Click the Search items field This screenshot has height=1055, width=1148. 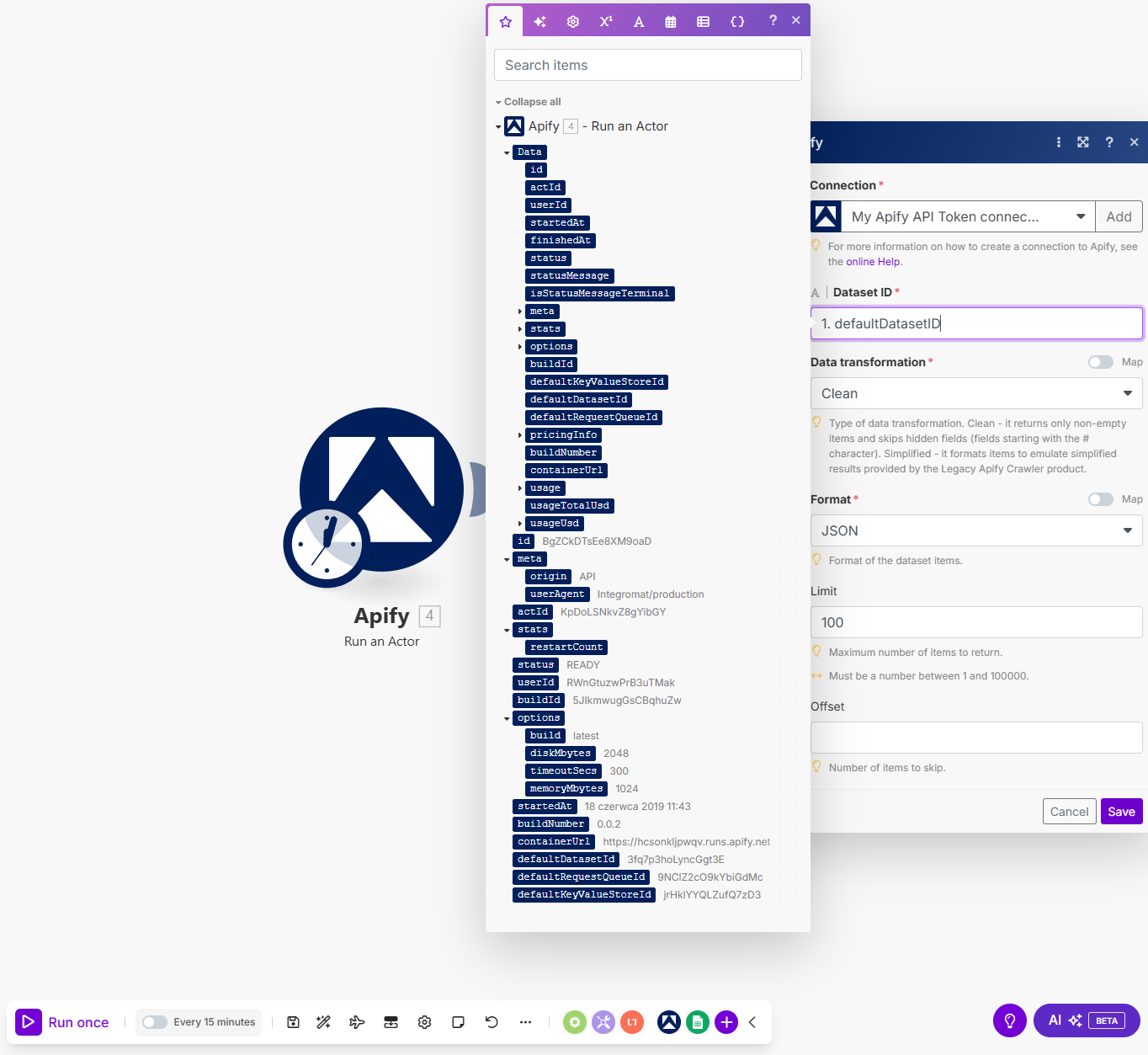(x=647, y=65)
